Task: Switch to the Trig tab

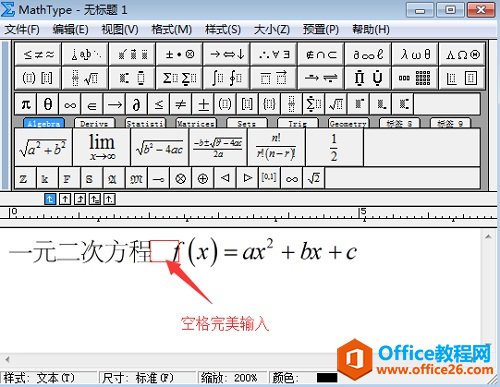Action: coord(298,123)
